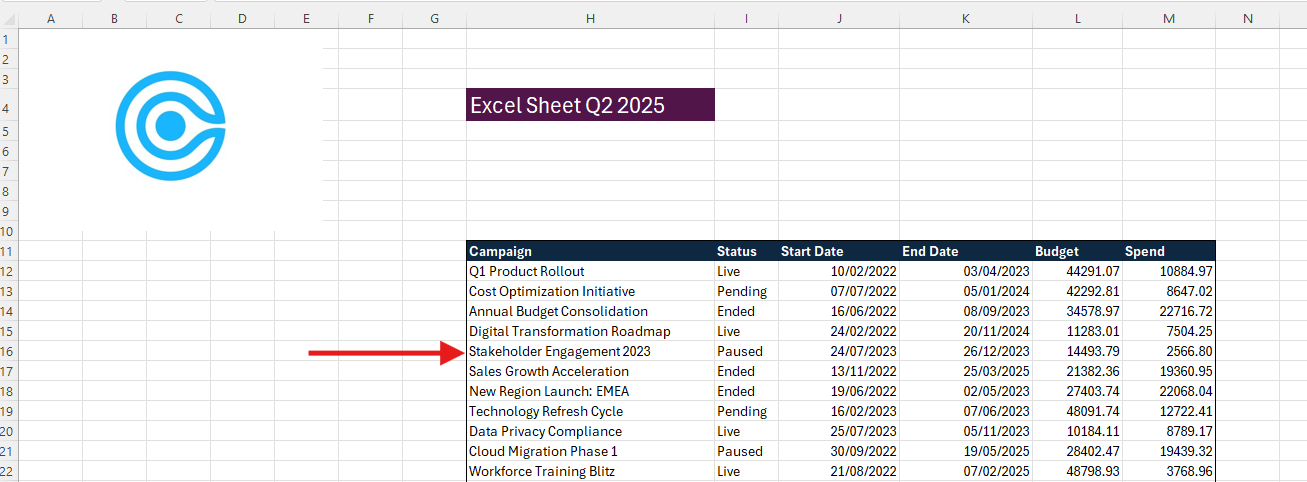Select the 'End Date' header cell
The image size is (1307, 482).
(965, 251)
